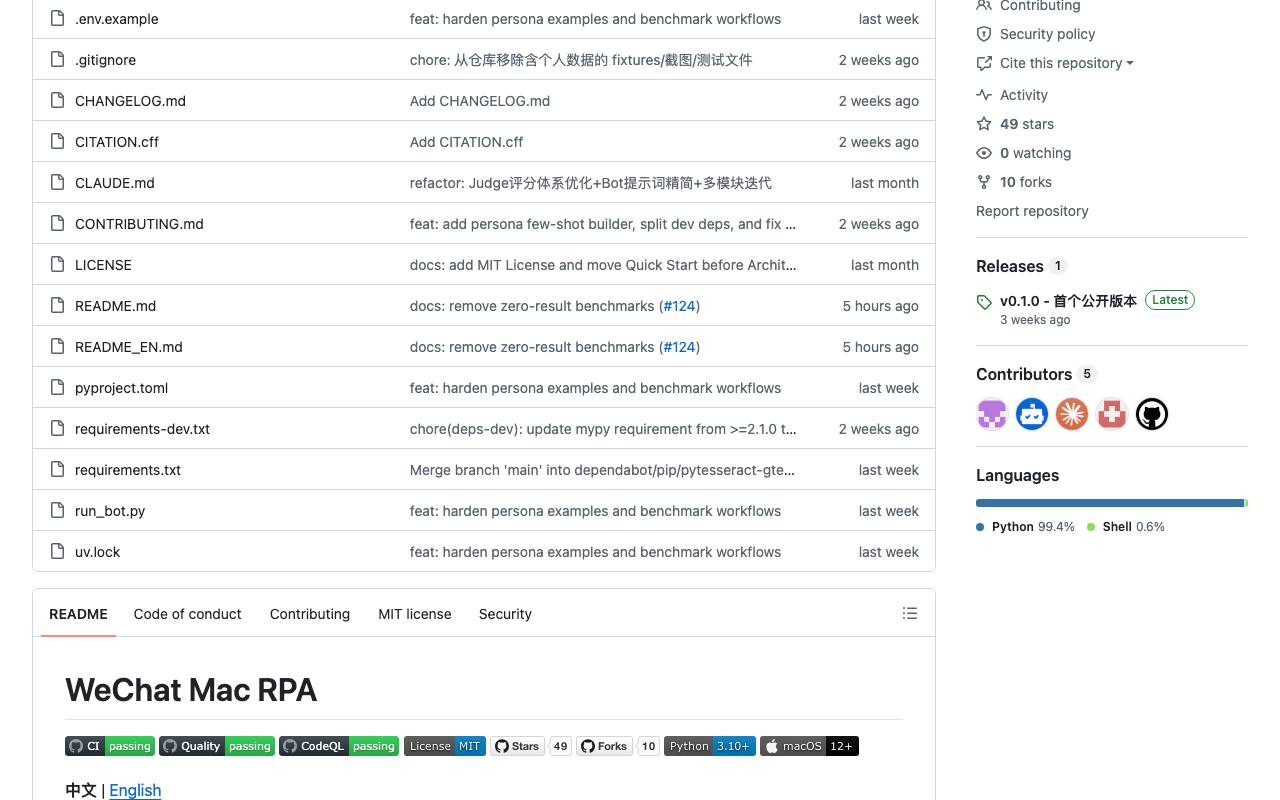Viewport: 1280px width, 800px height.
Task: Click the Python 3.10+ badge
Action: [710, 746]
